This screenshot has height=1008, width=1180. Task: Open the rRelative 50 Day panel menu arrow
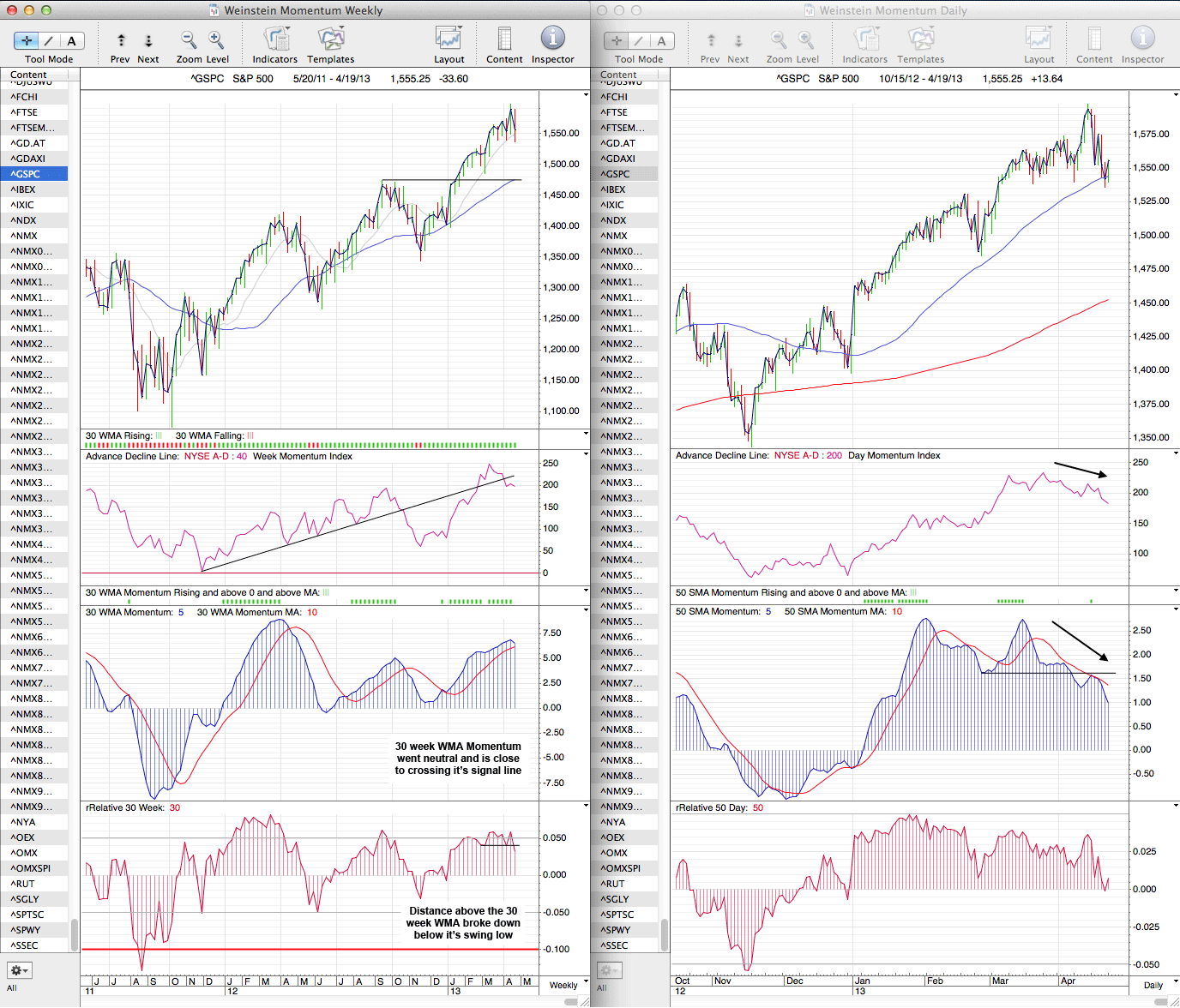pos(1176,806)
